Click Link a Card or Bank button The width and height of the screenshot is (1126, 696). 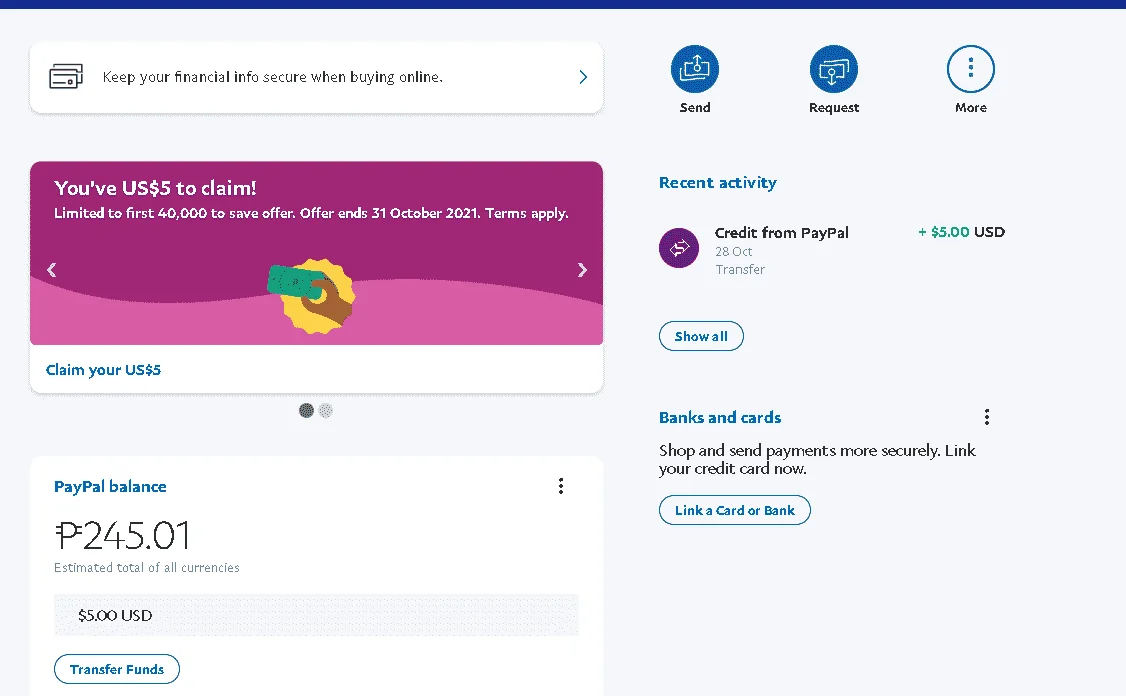[x=735, y=510]
